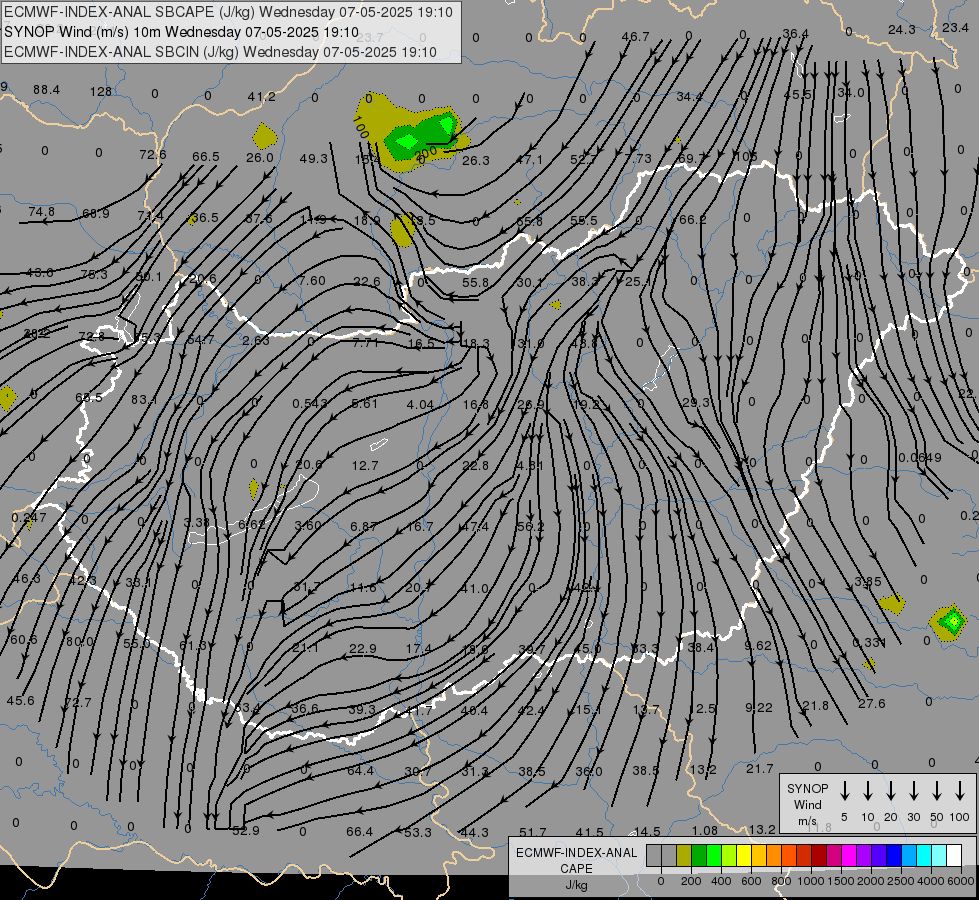Click the map value 29.3
Viewport: 979px width, 900px height.
point(696,403)
